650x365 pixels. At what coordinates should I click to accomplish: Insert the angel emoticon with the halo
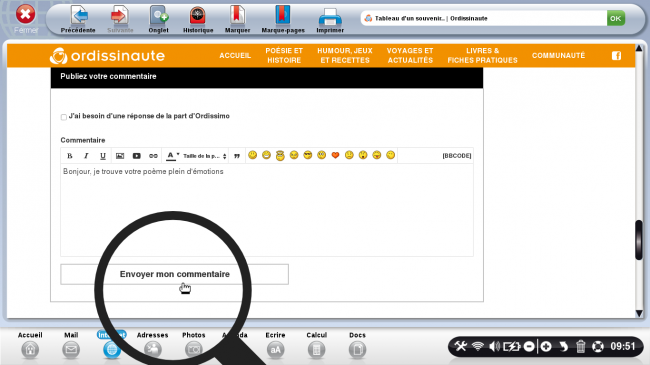click(x=280, y=156)
